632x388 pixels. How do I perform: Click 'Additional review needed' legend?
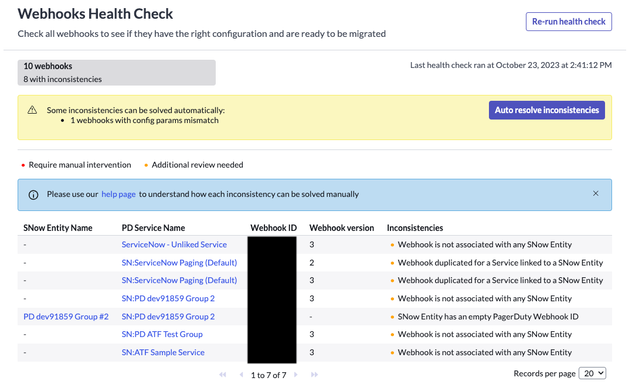pyautogui.click(x=198, y=165)
